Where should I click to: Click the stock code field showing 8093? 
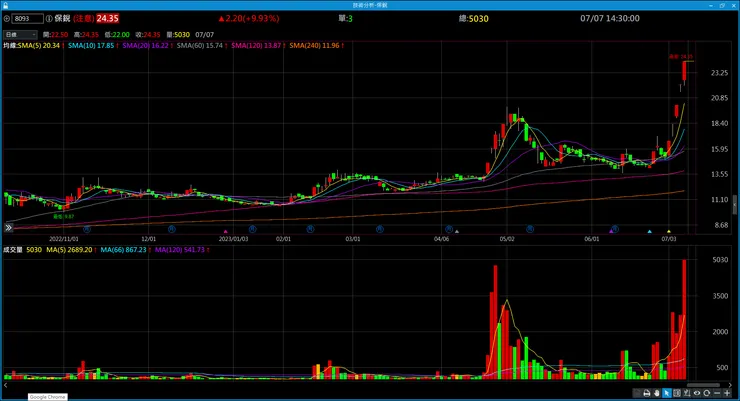(x=27, y=19)
